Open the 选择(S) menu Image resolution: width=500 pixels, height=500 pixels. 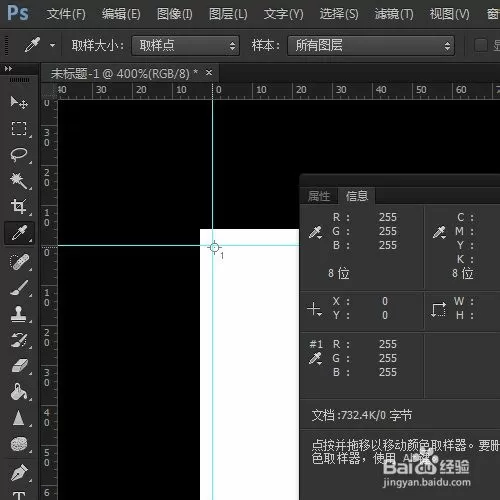[x=339, y=14]
